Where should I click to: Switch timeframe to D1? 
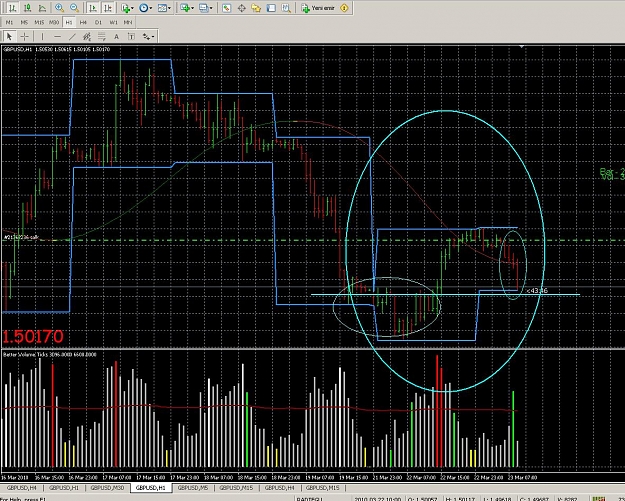tap(98, 22)
